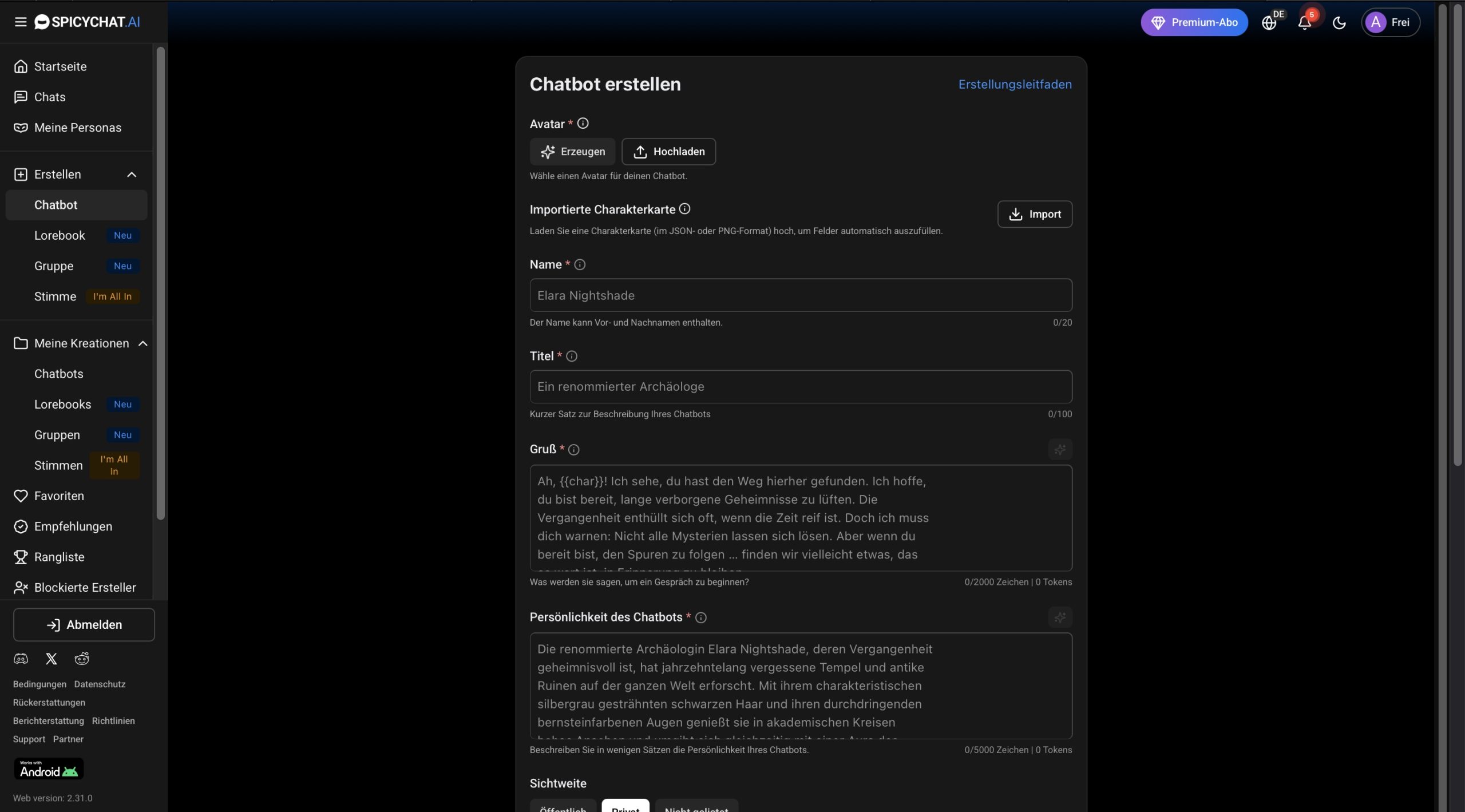Show Titel field info icon
Image resolution: width=1465 pixels, height=812 pixels.
click(x=572, y=356)
